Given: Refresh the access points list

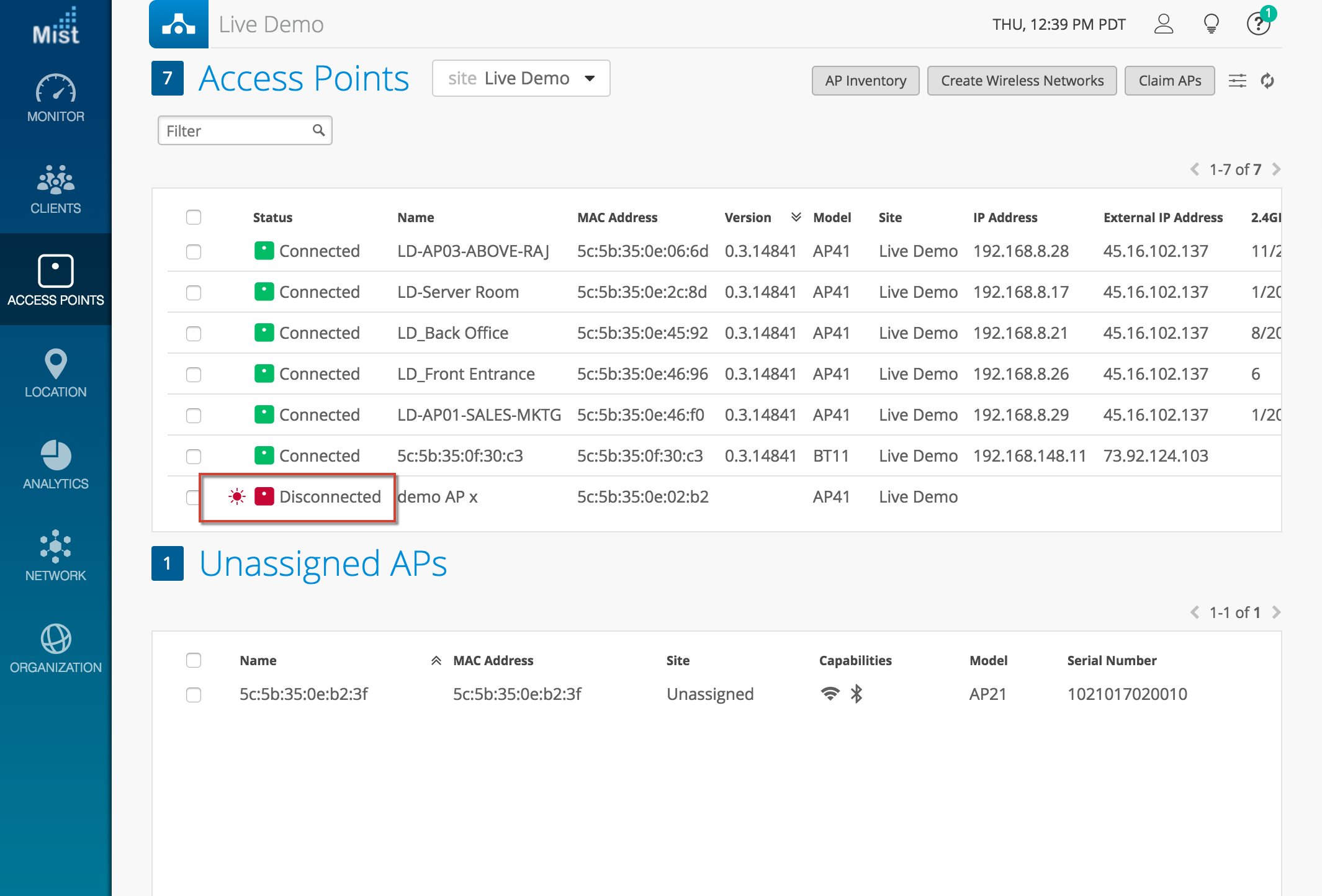Looking at the screenshot, I should 1267,81.
